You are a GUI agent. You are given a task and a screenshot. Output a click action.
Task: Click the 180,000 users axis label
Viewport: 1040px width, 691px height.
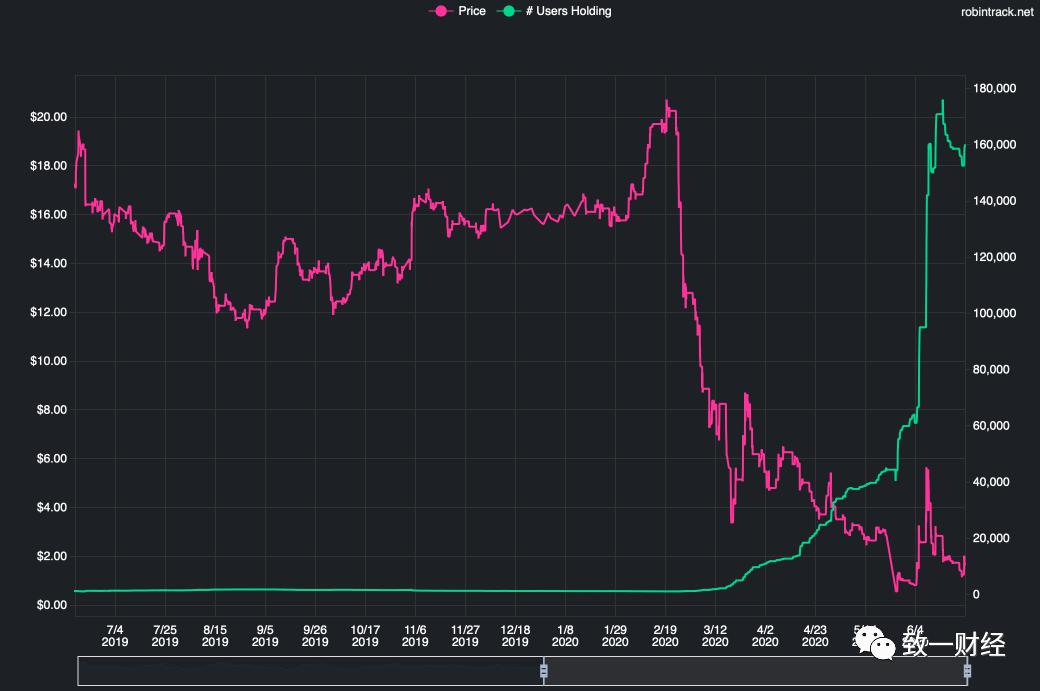tap(996, 89)
